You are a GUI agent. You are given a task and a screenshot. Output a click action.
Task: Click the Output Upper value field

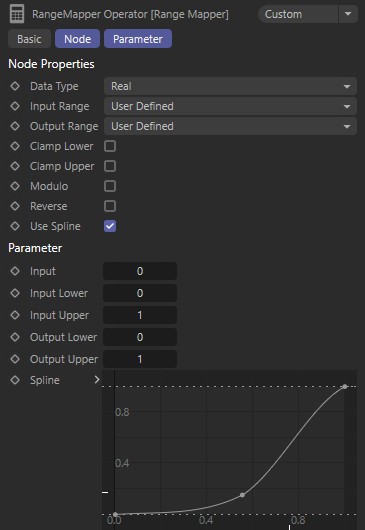pyautogui.click(x=140, y=359)
